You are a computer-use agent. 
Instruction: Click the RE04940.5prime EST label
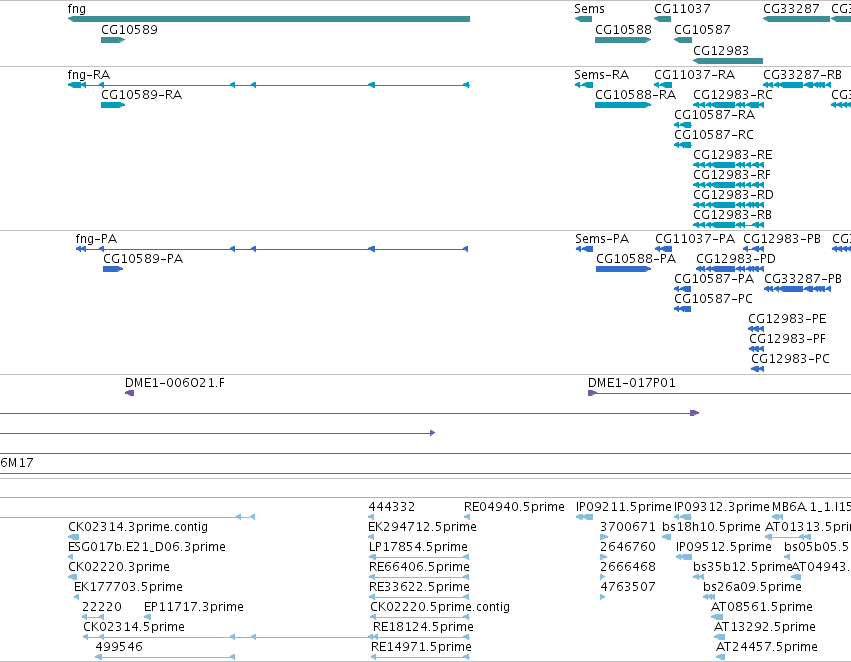pyautogui.click(x=514, y=507)
